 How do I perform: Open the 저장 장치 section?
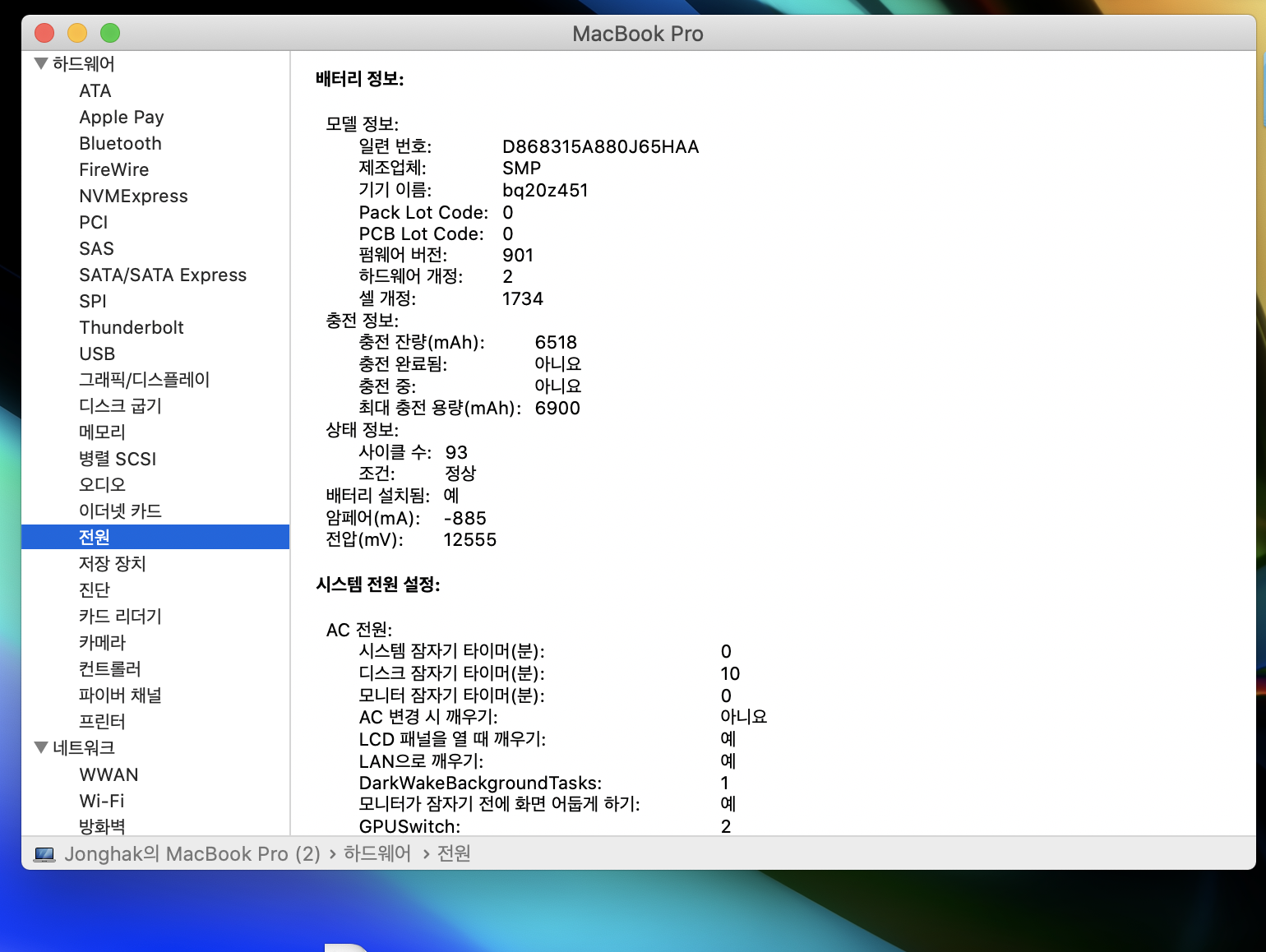pos(112,564)
